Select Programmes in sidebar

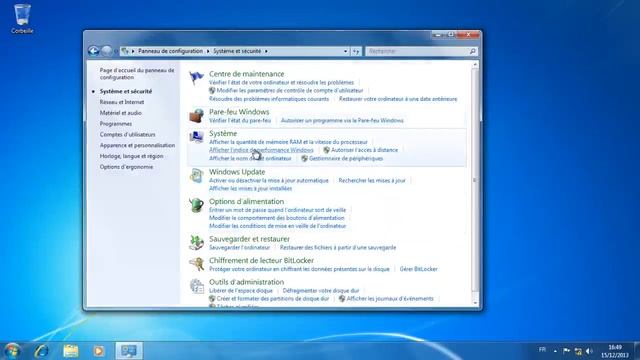(116, 124)
